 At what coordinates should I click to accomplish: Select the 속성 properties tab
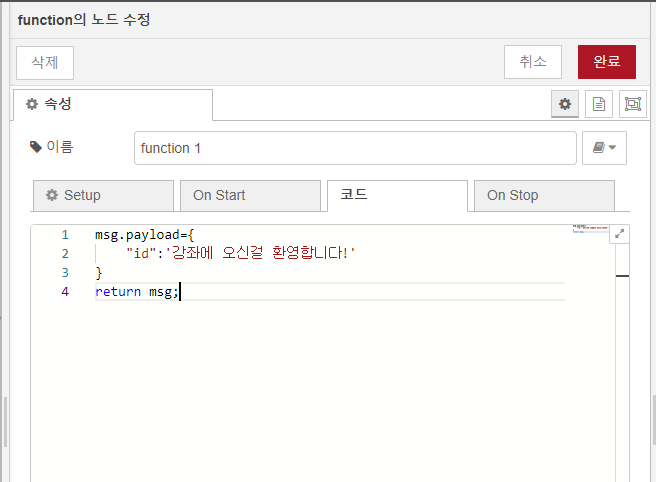pos(113,105)
